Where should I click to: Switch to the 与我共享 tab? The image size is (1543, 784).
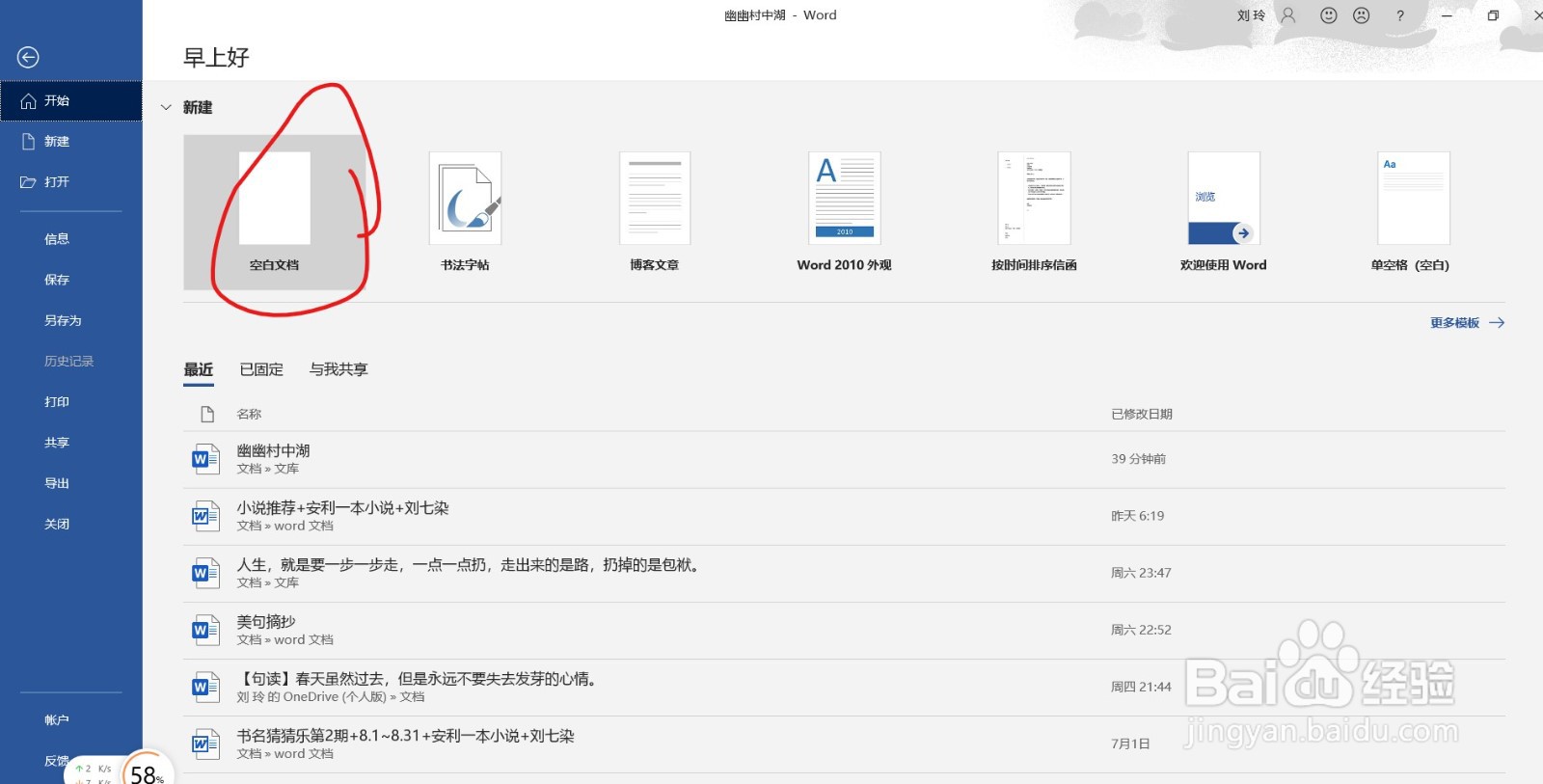(x=338, y=369)
